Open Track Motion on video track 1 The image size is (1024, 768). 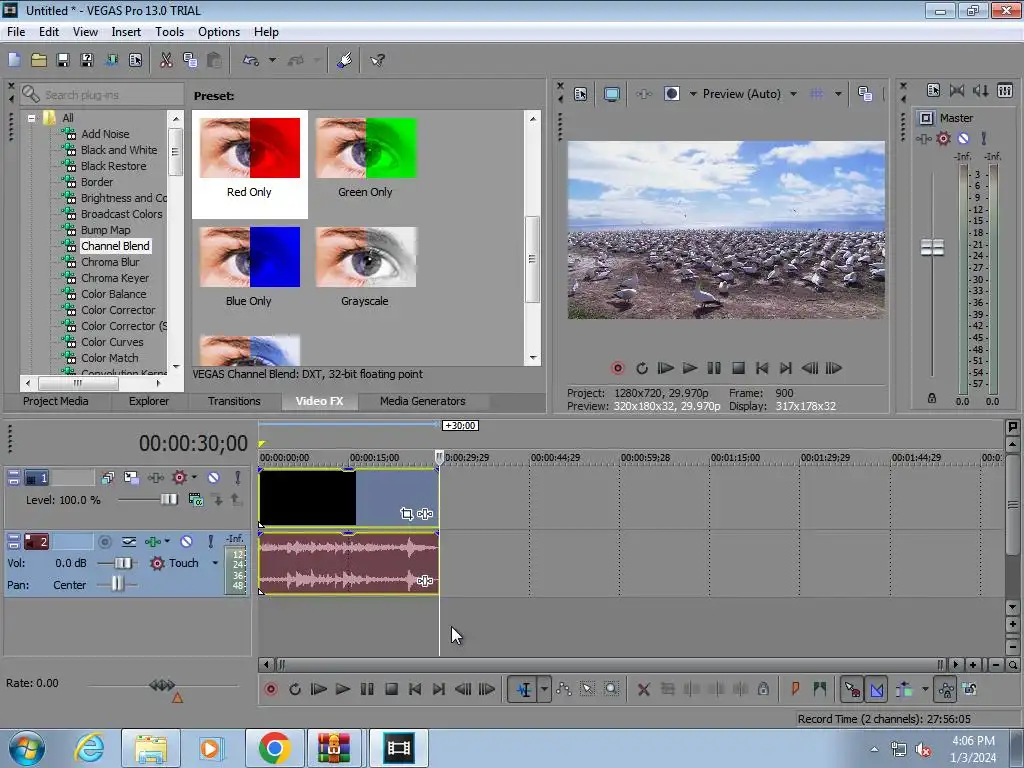(x=131, y=478)
